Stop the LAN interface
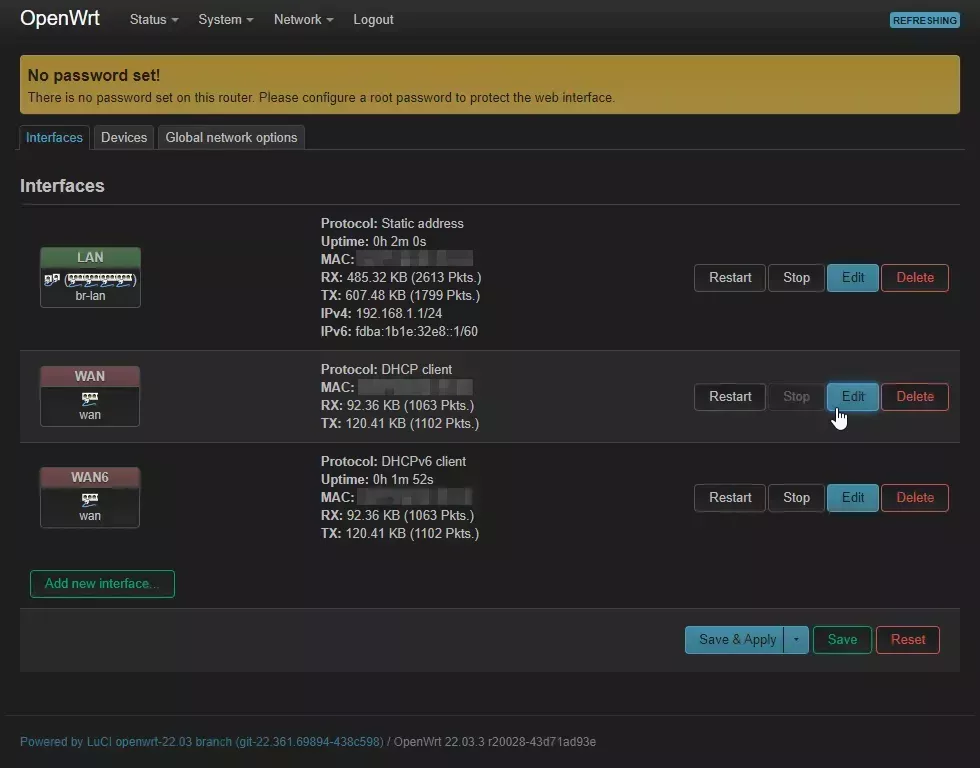Screen dimensions: 980x768 (x=796, y=277)
